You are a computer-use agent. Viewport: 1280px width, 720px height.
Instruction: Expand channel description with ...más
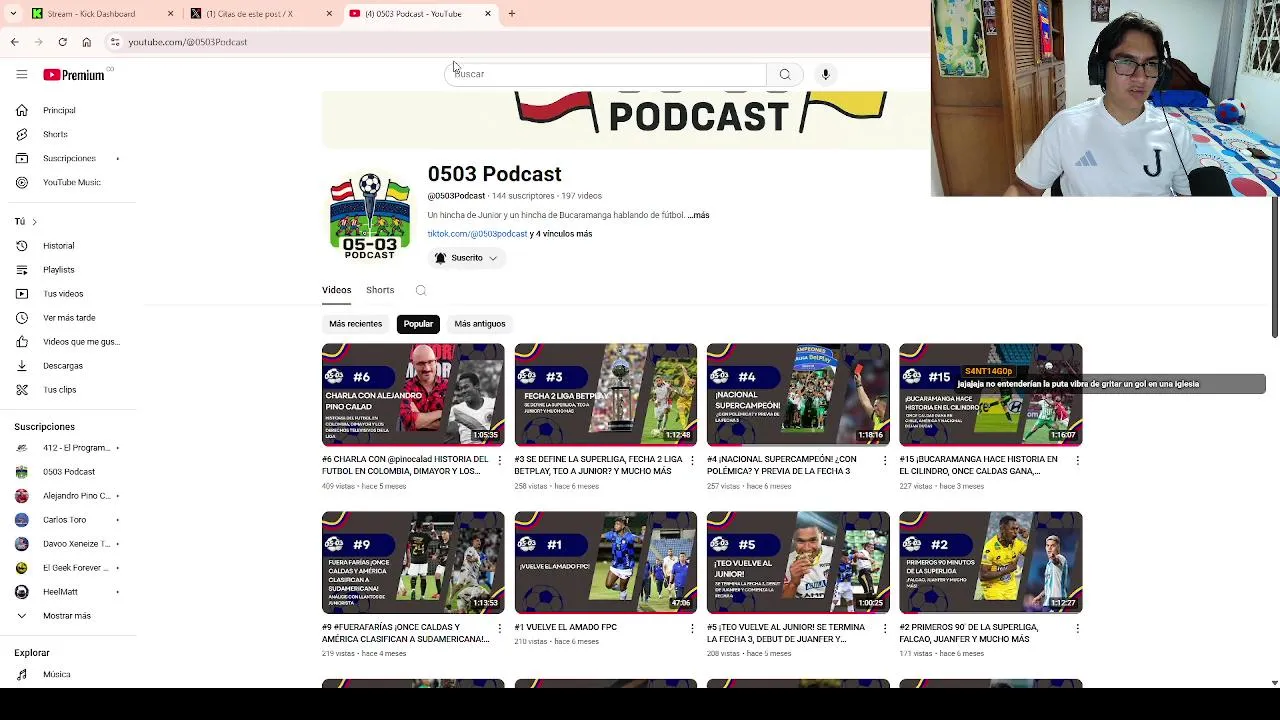tap(698, 215)
